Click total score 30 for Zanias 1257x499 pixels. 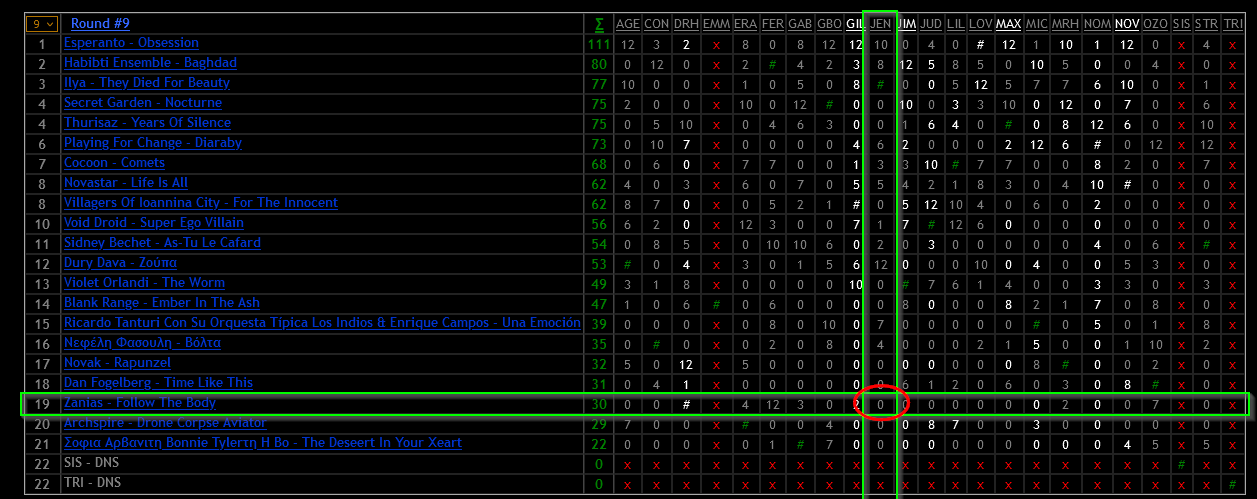click(x=599, y=404)
